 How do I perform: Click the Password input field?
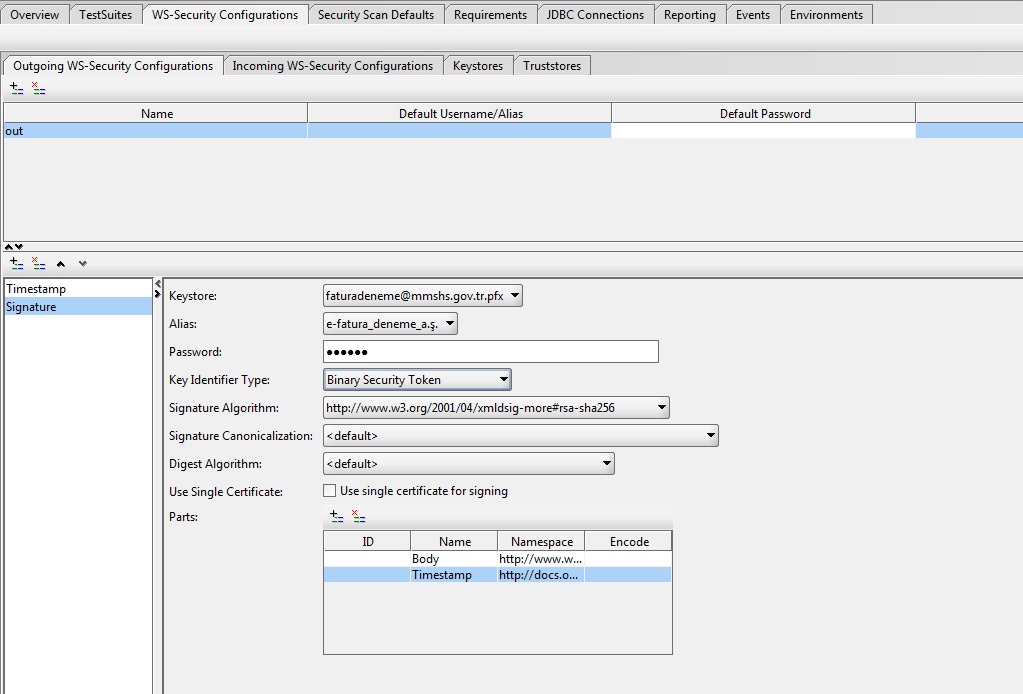click(490, 352)
